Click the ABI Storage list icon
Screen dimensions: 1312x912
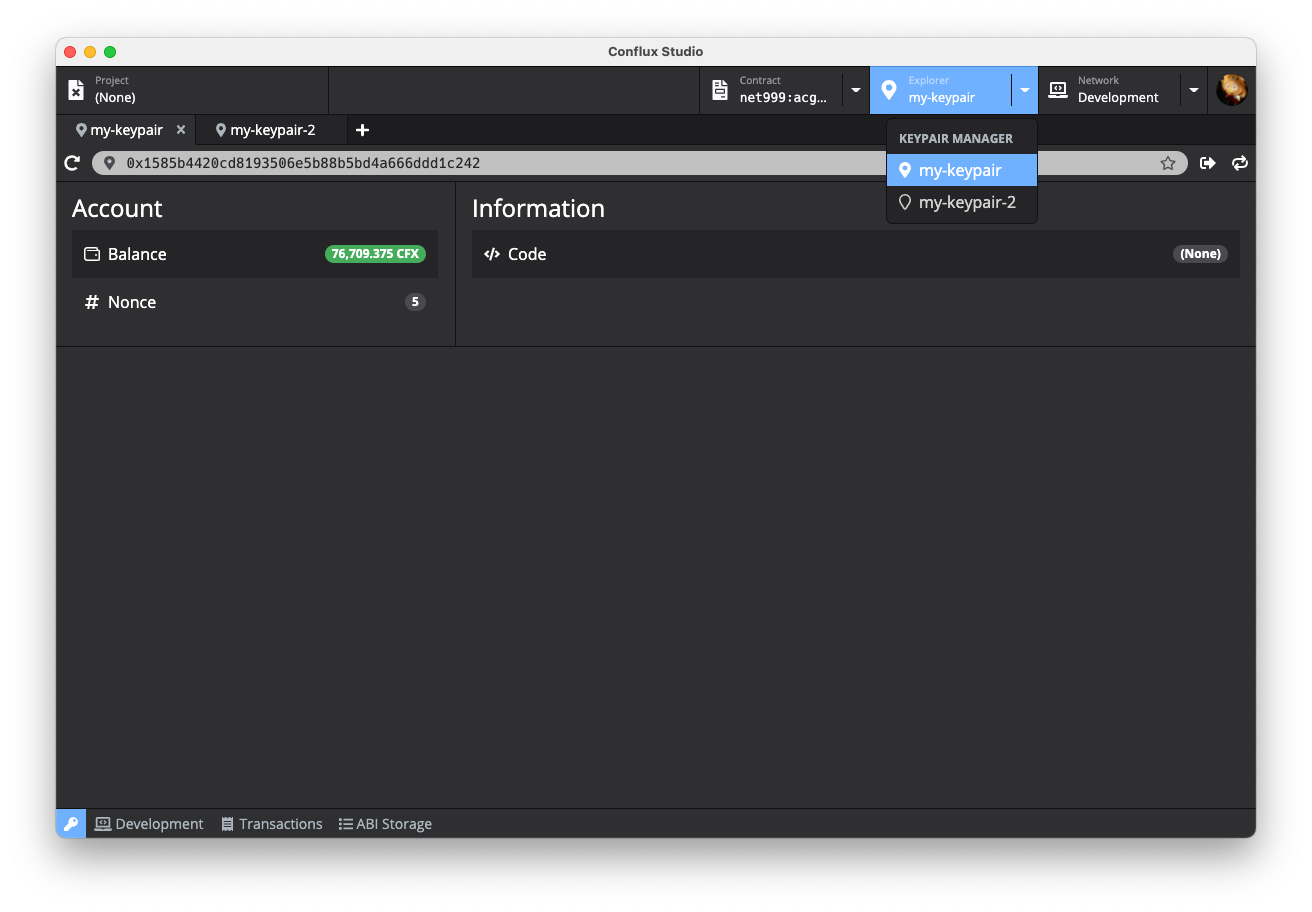pos(346,824)
